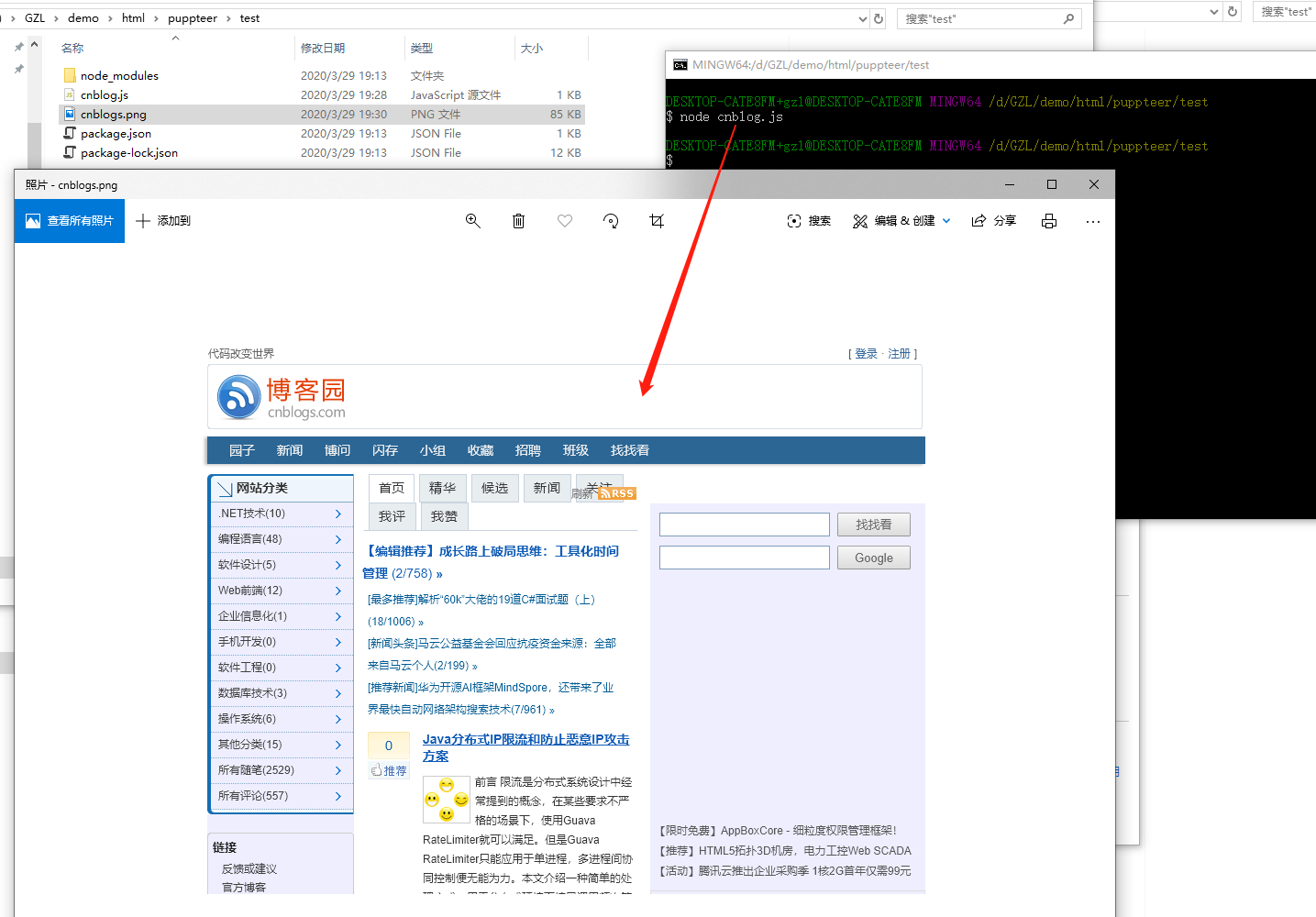Viewport: 1316px width, 917px height.
Task: Open the three-dot more menu in Photos
Action: point(1093,221)
